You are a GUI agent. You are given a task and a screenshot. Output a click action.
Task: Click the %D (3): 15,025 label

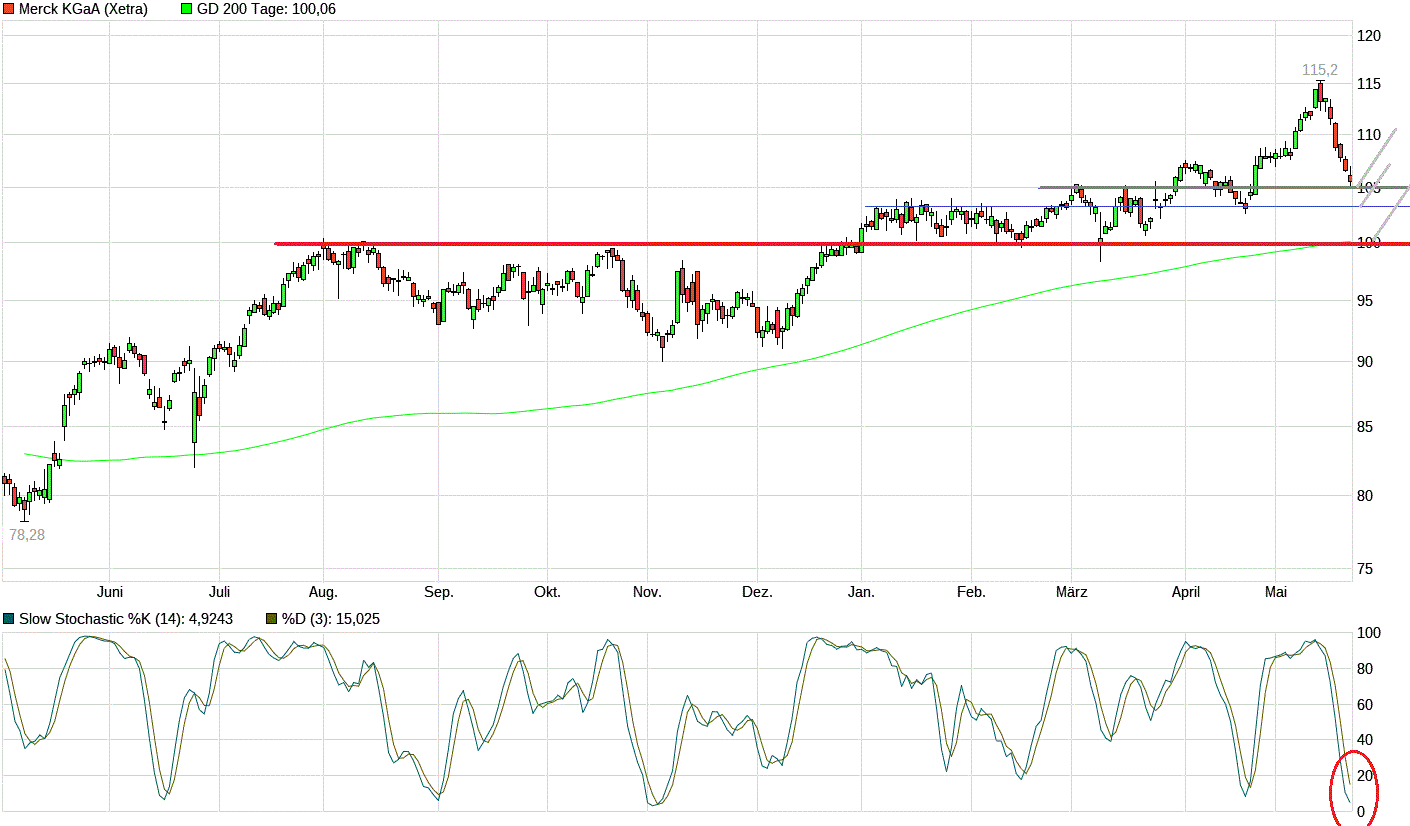tap(330, 619)
